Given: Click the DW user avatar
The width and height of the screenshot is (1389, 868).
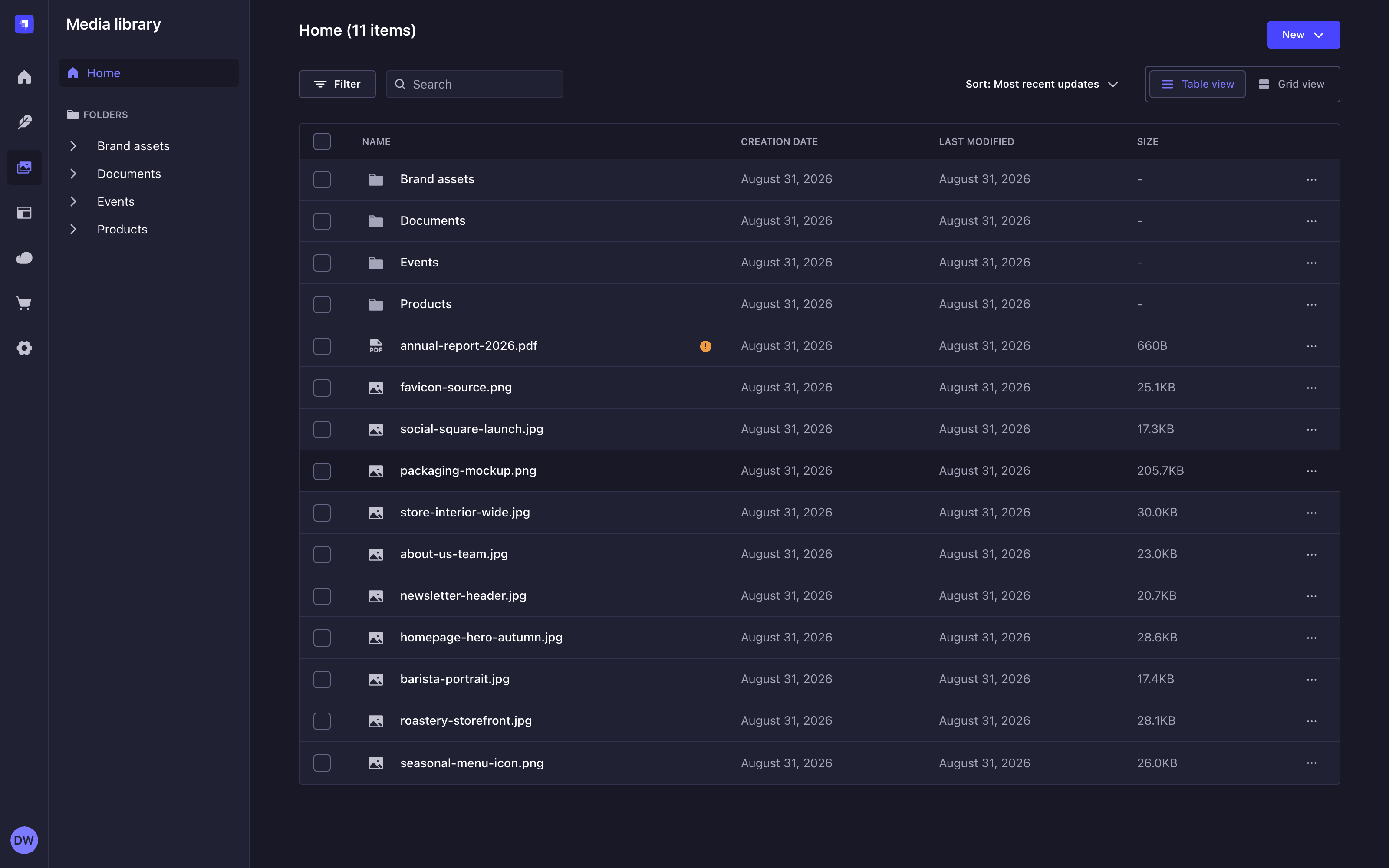Looking at the screenshot, I should point(24,840).
